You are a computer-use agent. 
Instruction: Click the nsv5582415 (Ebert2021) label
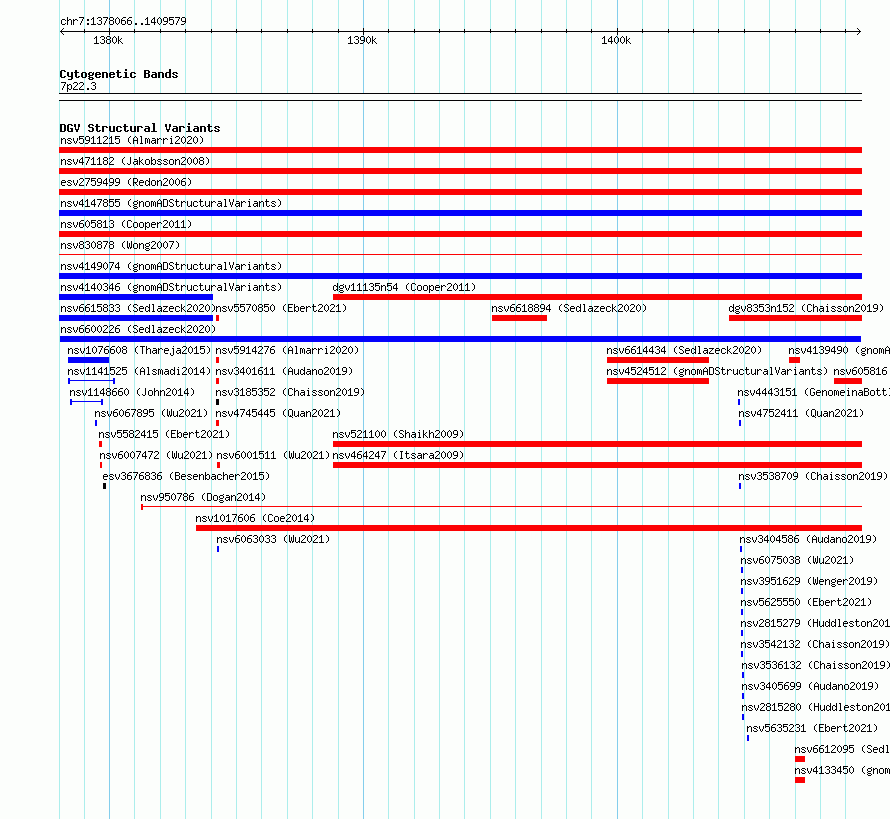(164, 434)
